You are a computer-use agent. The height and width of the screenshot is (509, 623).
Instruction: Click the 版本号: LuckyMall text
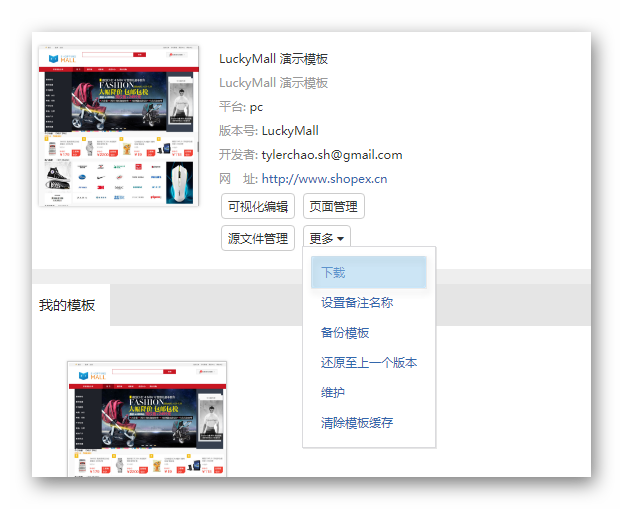(269, 131)
